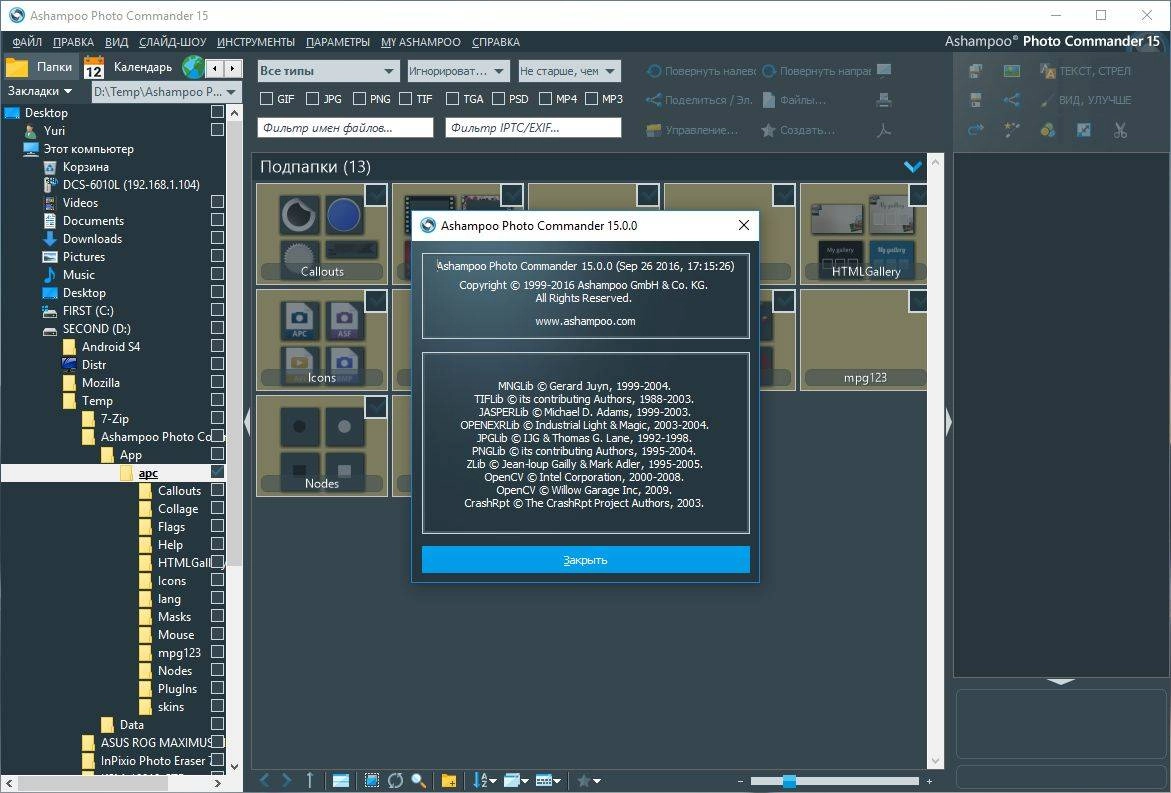
Task: Click the plus button of thumbnail size slider
Action: (929, 781)
